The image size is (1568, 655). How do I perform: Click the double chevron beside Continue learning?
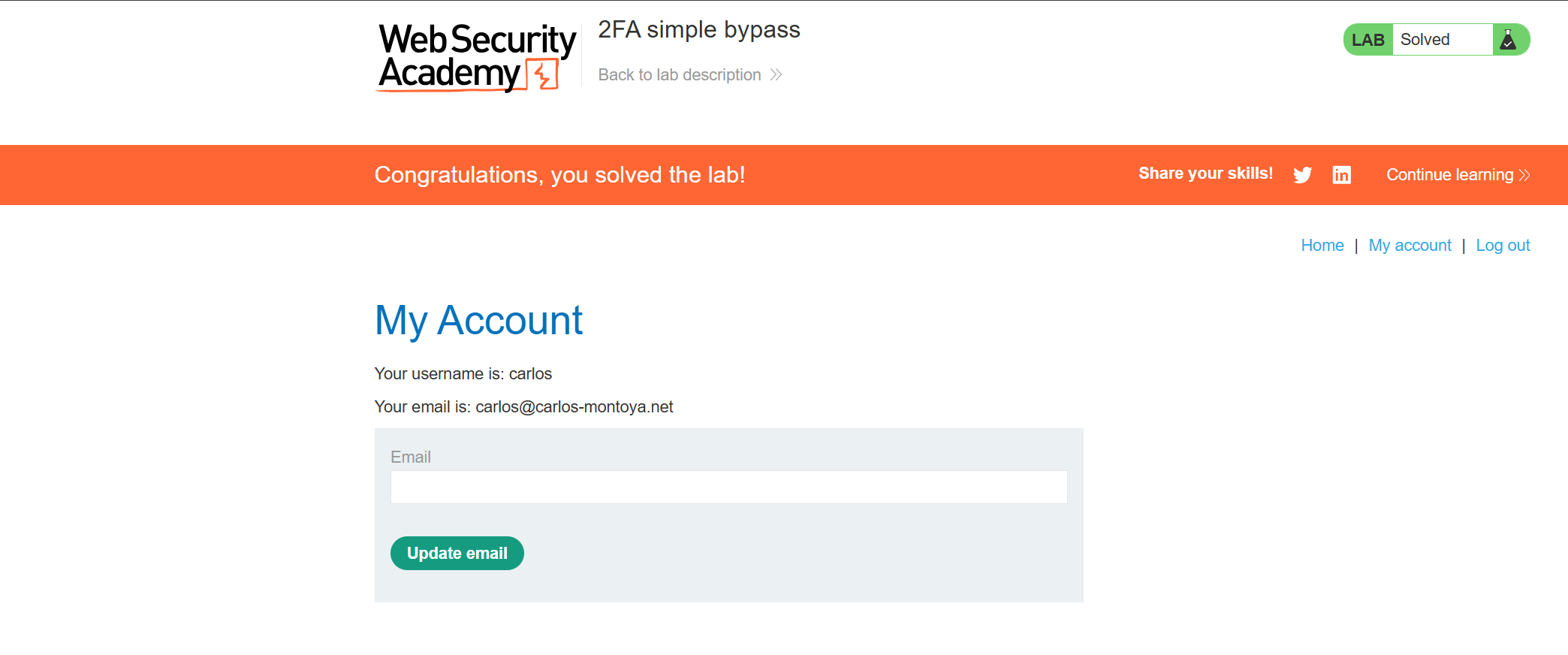(1524, 175)
